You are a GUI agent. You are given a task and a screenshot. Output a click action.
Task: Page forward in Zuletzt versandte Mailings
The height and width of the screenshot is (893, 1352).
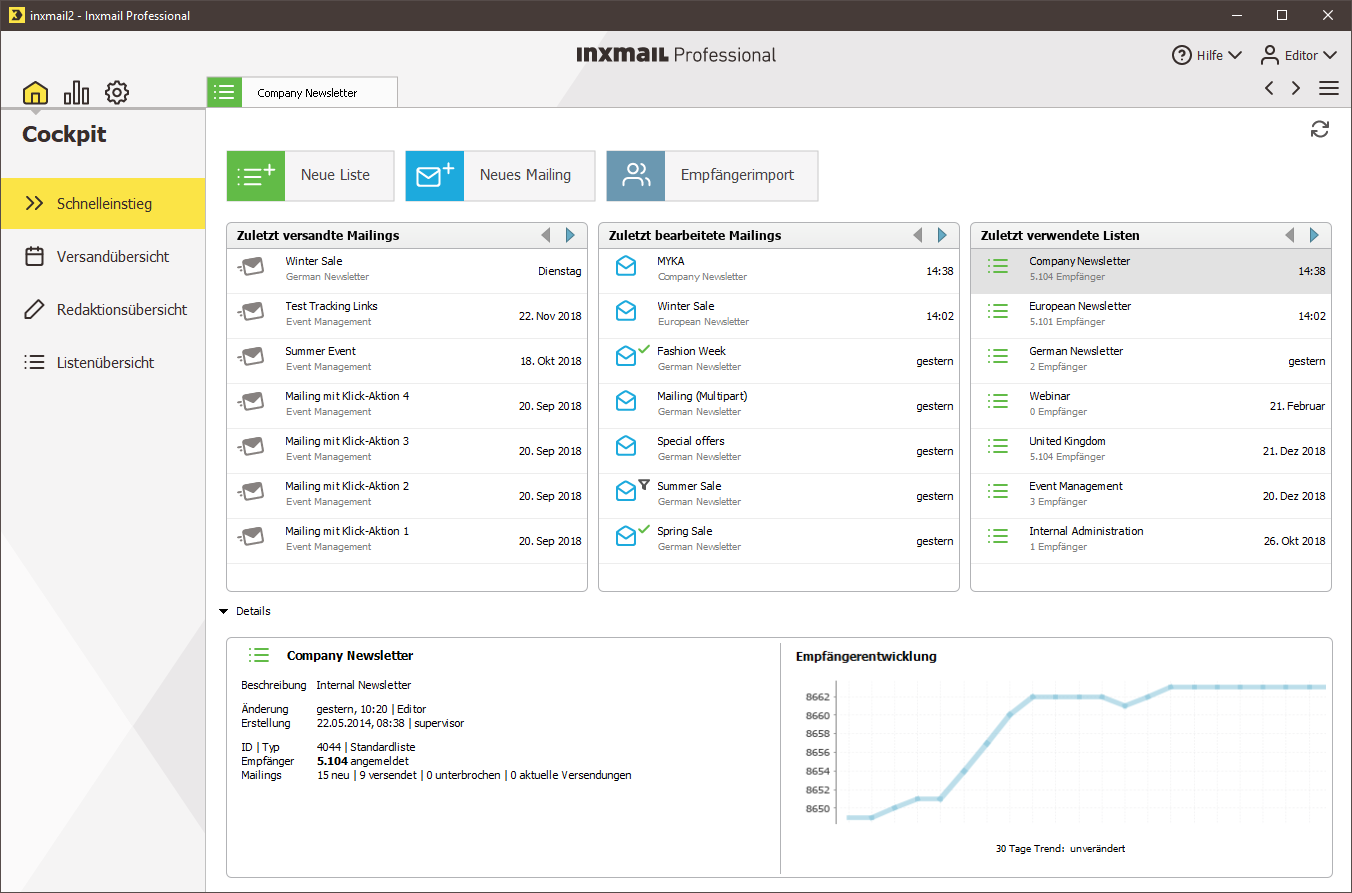tap(570, 235)
